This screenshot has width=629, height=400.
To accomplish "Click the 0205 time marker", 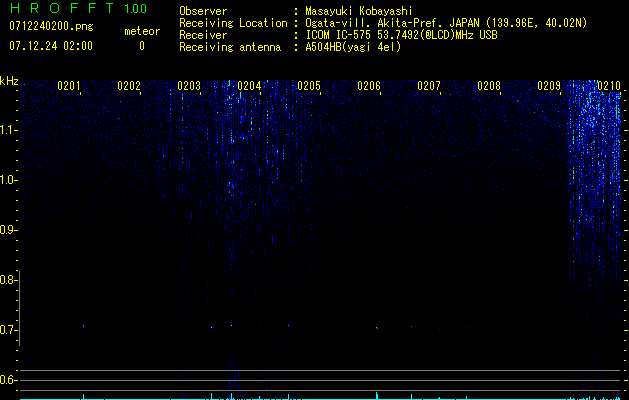I will coord(309,86).
